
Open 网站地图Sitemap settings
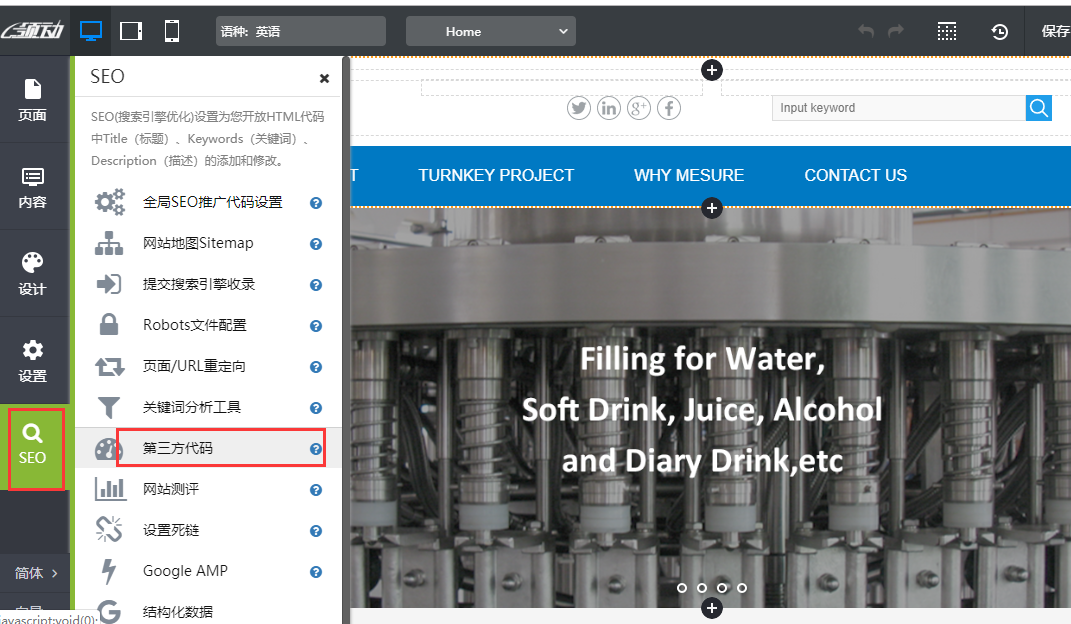[x=198, y=243]
